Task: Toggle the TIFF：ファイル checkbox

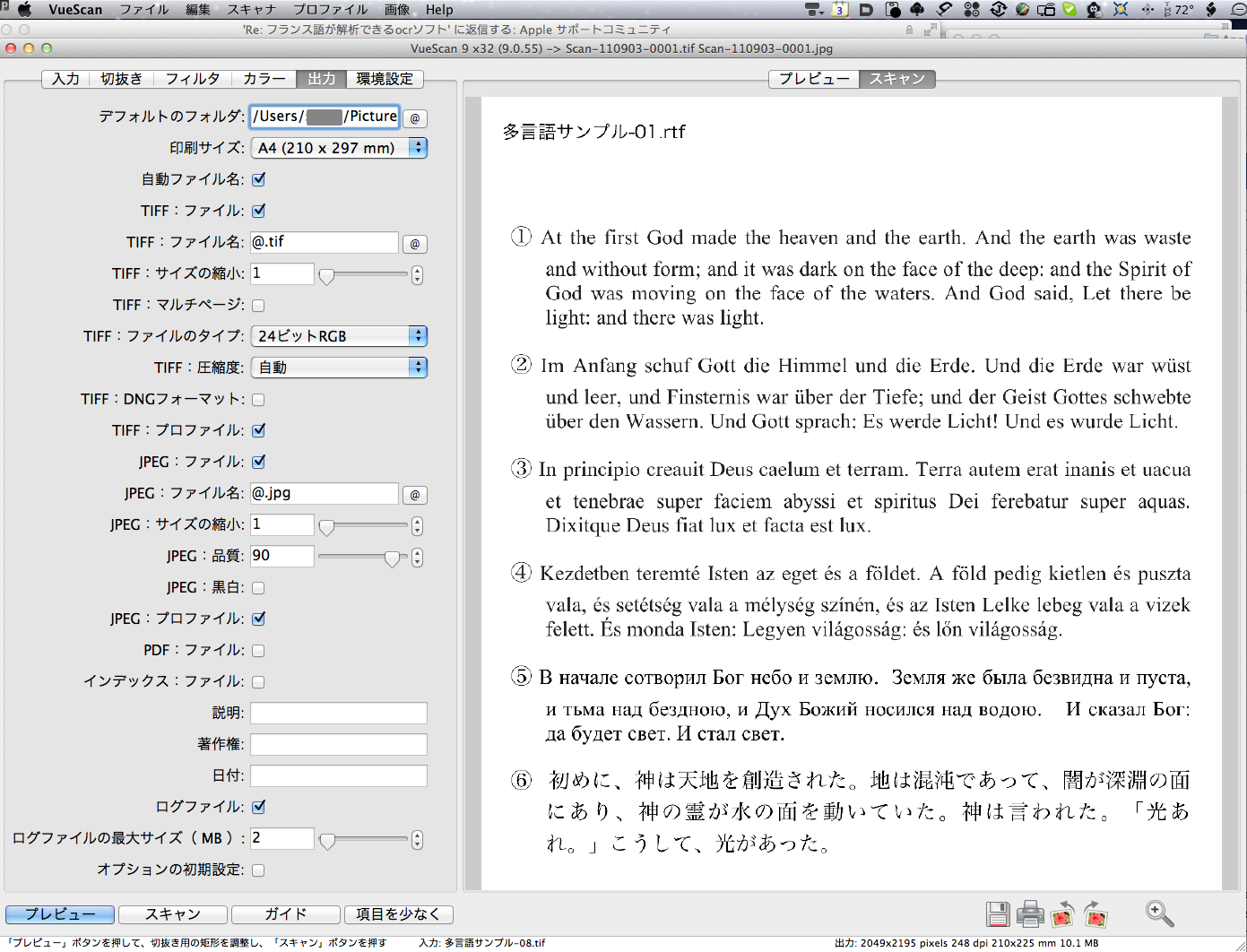Action: pyautogui.click(x=259, y=211)
